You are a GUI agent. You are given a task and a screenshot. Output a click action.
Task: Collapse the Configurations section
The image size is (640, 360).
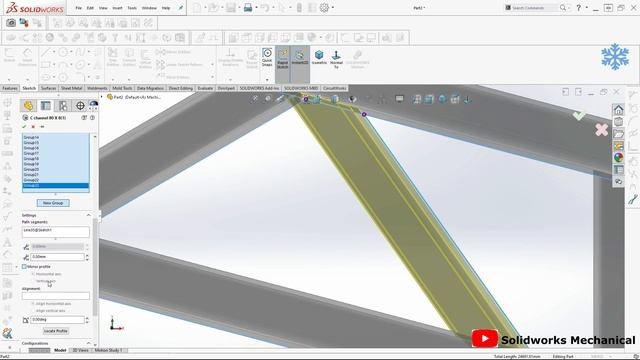[88, 343]
